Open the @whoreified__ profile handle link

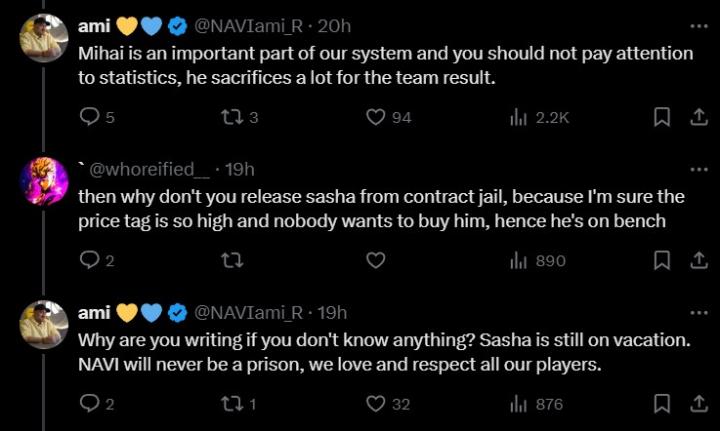[151, 169]
